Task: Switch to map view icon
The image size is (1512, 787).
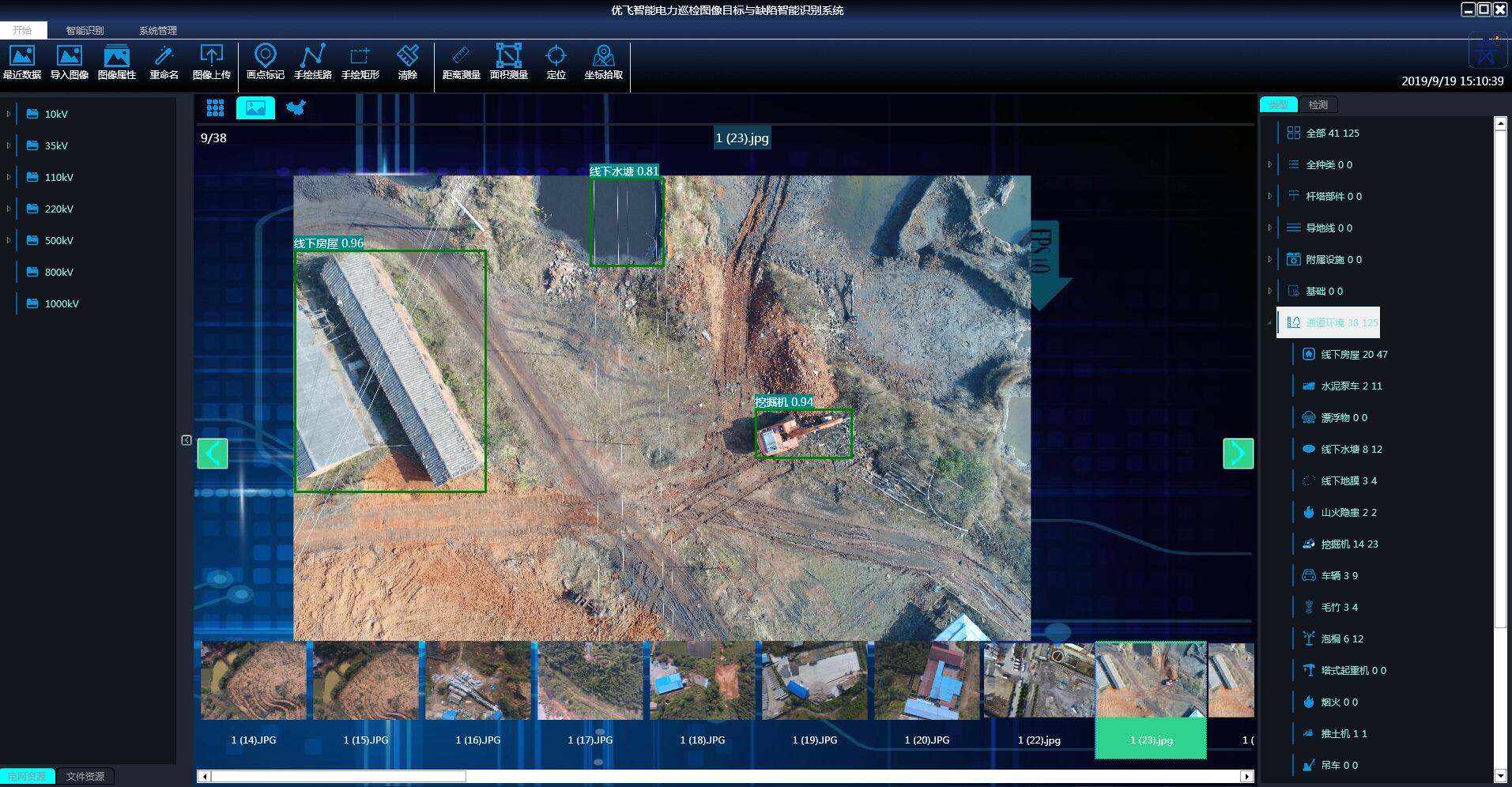Action: pos(296,107)
